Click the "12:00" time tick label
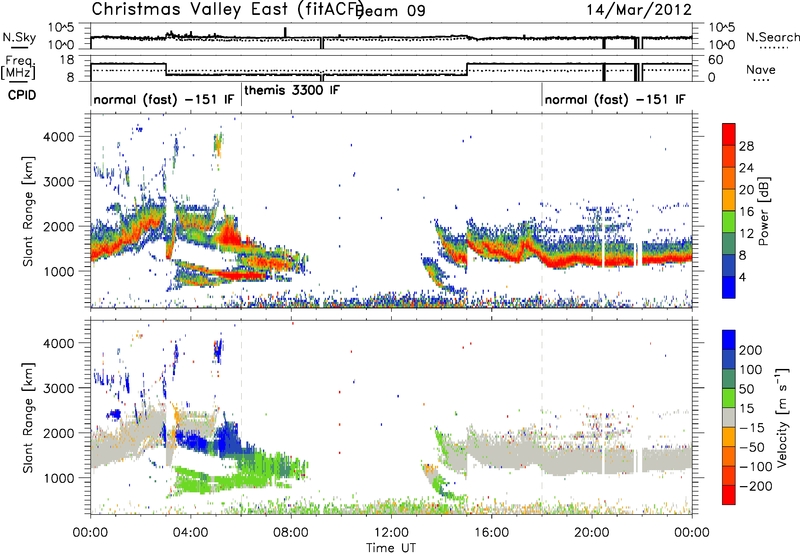The height and width of the screenshot is (554, 800). (391, 533)
